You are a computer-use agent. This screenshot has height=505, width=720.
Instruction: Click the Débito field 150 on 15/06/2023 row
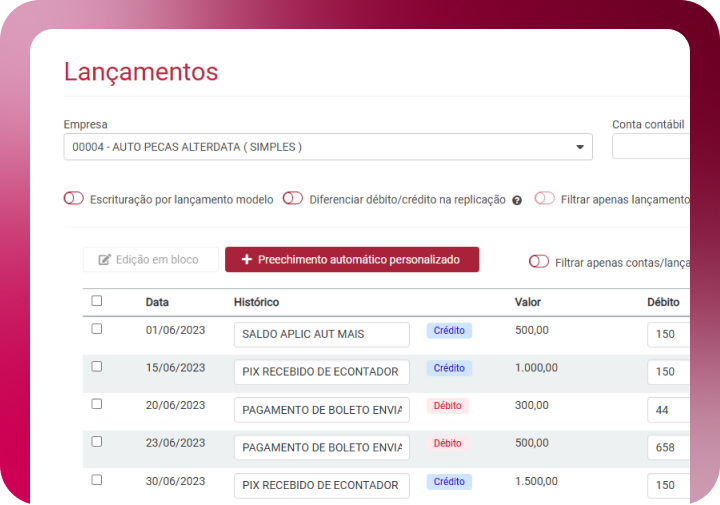tap(669, 372)
